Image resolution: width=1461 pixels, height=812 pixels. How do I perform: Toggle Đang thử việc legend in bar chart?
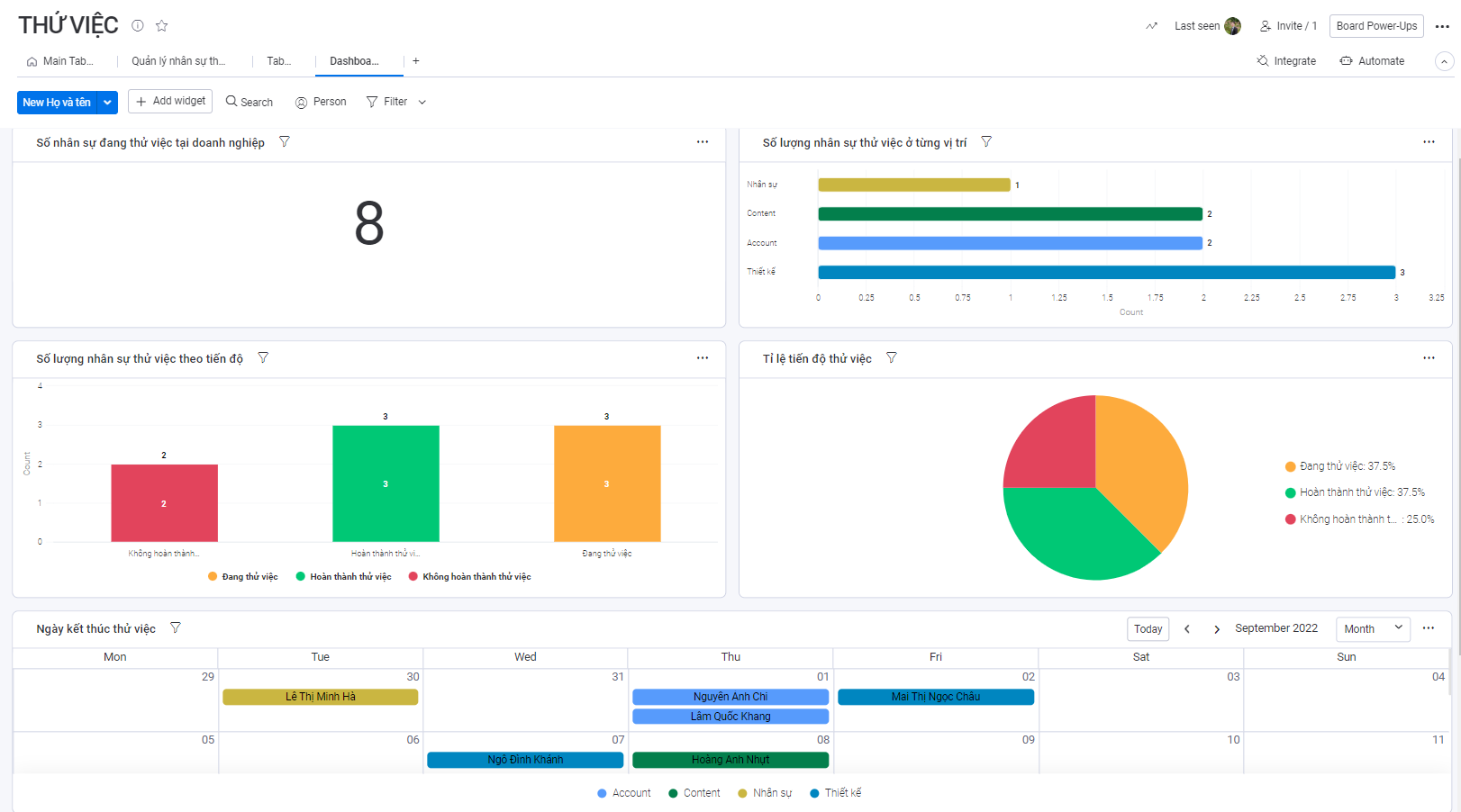point(243,577)
